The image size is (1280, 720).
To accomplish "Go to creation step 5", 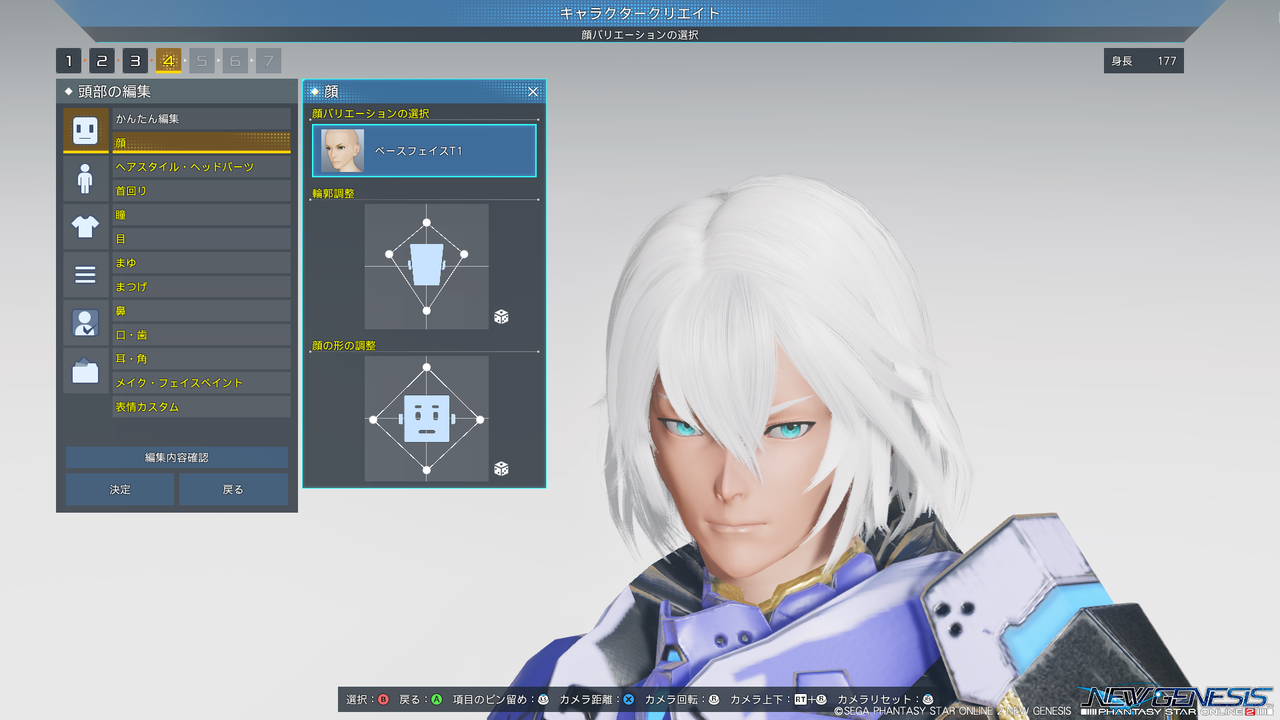I will pyautogui.click(x=202, y=61).
